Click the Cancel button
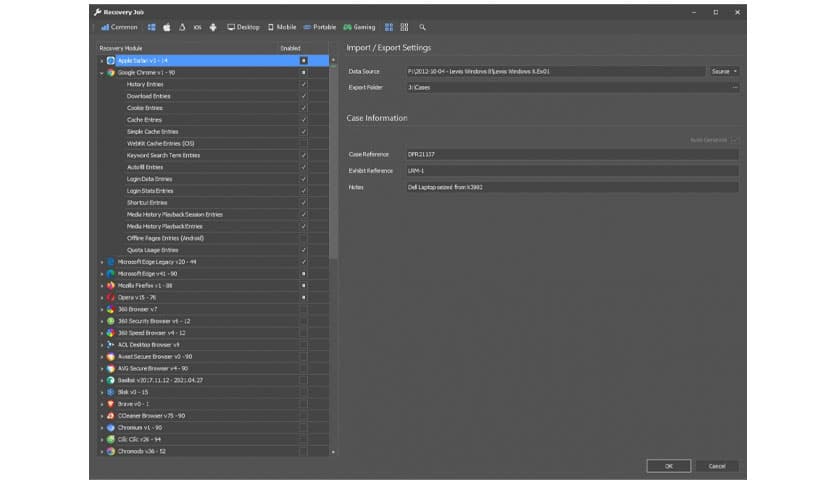Screen dimensions: 836x484 717,466
